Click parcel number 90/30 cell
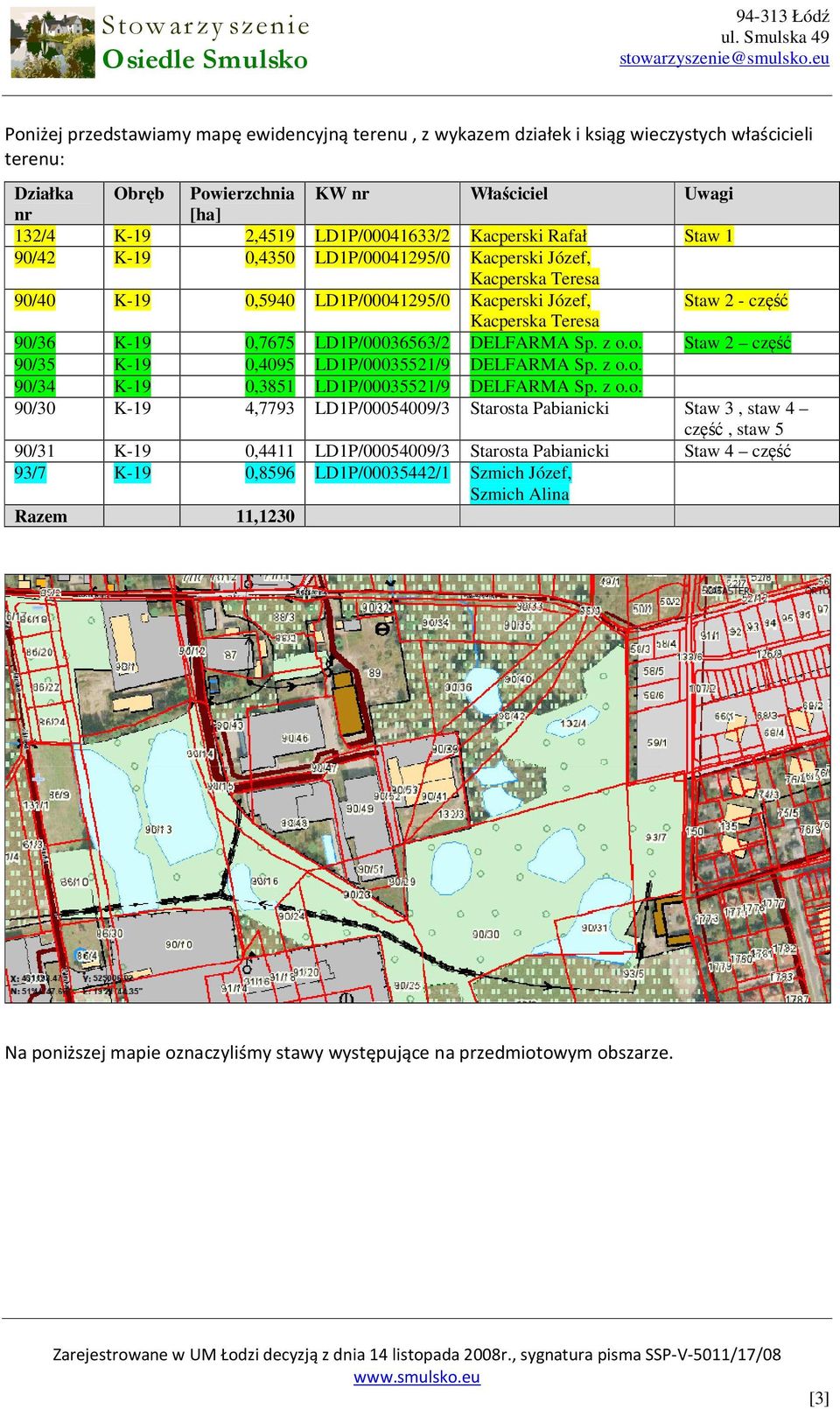 [35, 408]
